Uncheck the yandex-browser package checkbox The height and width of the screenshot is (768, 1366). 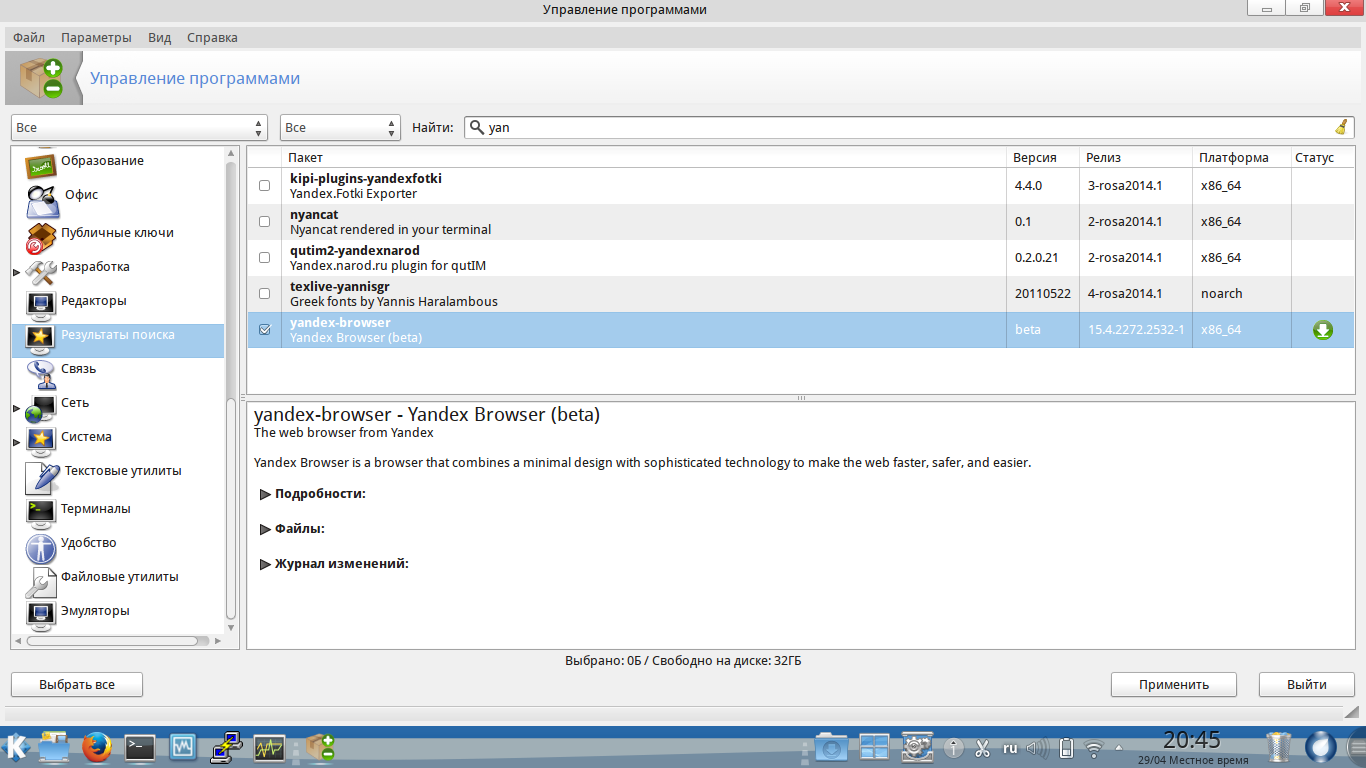265,330
